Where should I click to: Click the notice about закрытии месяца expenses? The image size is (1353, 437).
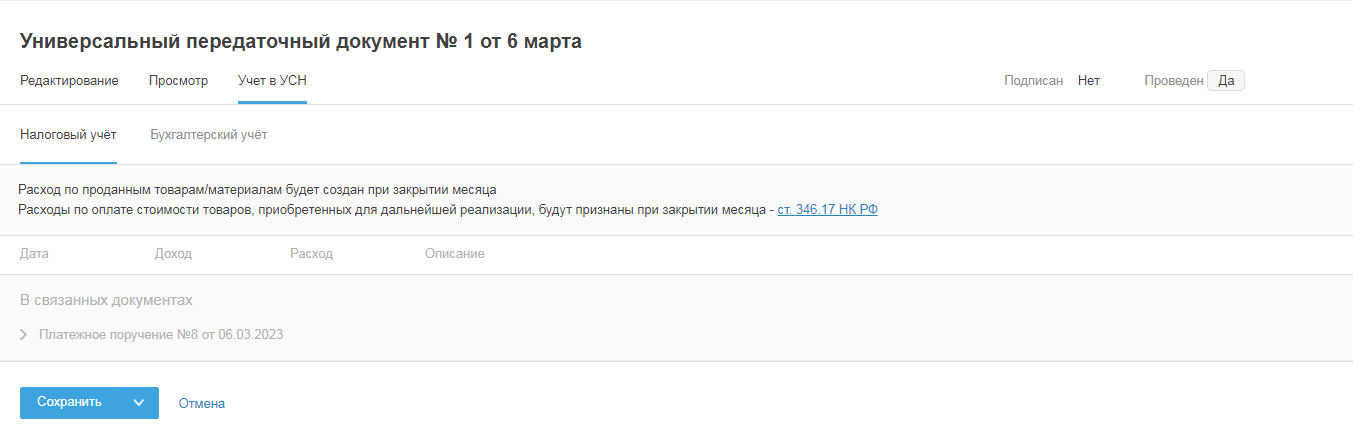point(257,189)
